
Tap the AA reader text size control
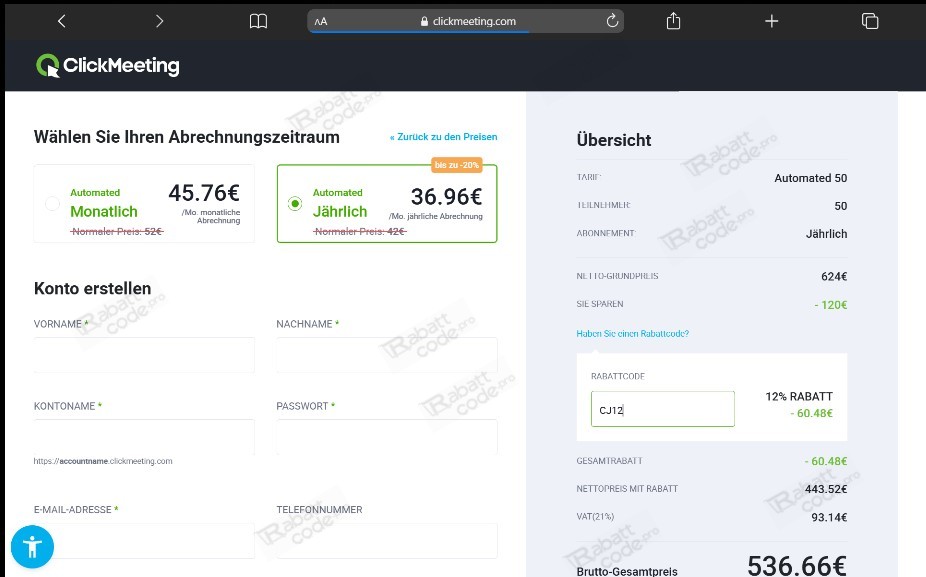coord(321,22)
